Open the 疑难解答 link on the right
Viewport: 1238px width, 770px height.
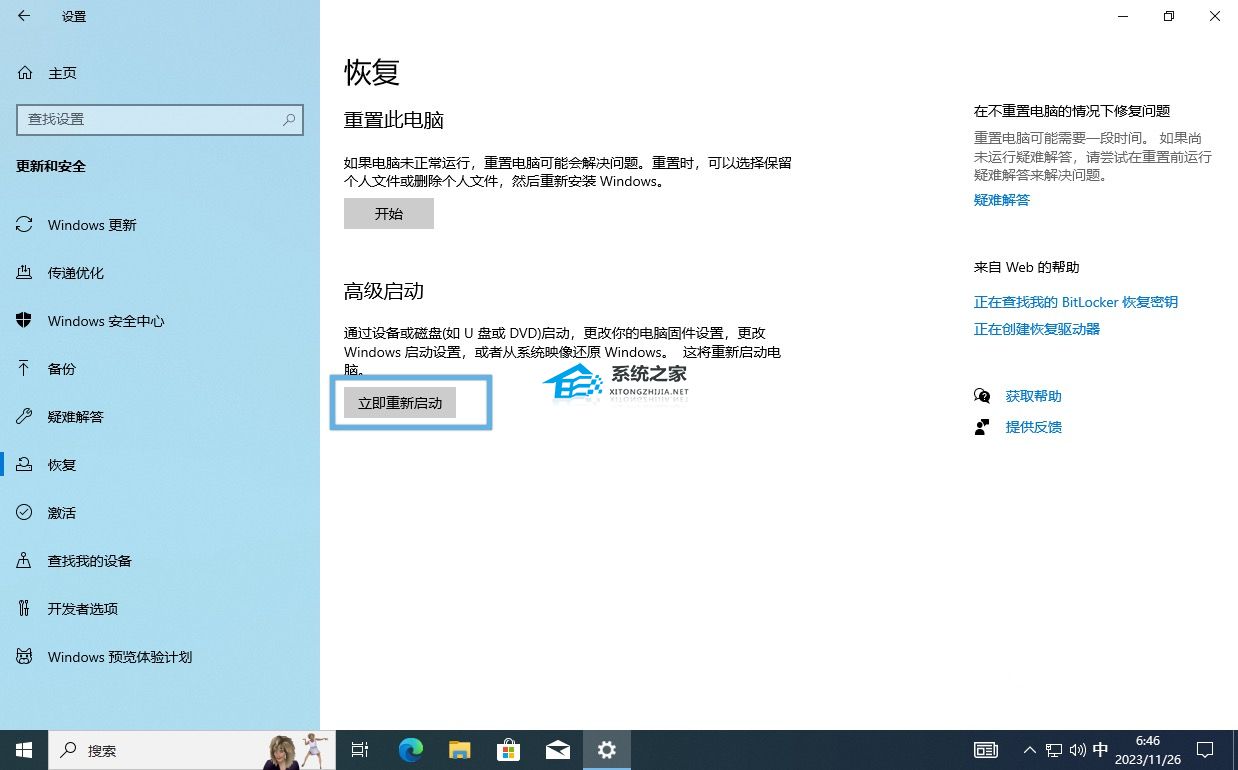click(x=1000, y=200)
